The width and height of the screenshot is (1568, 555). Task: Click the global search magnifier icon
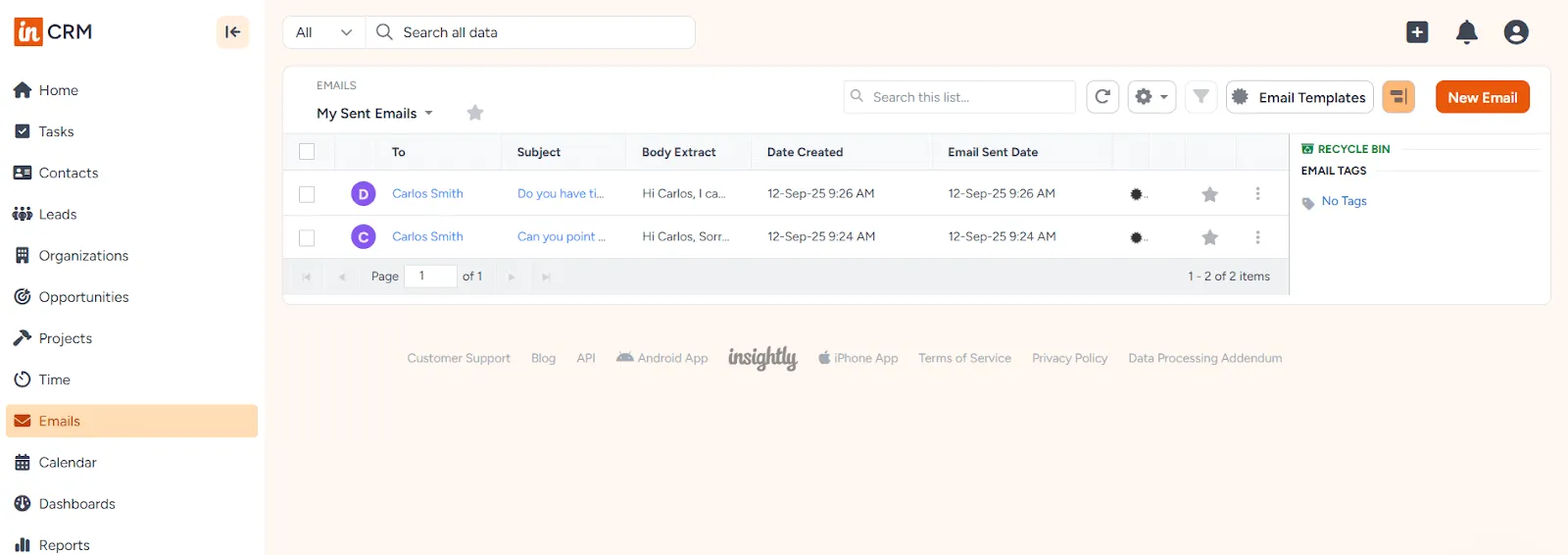384,32
